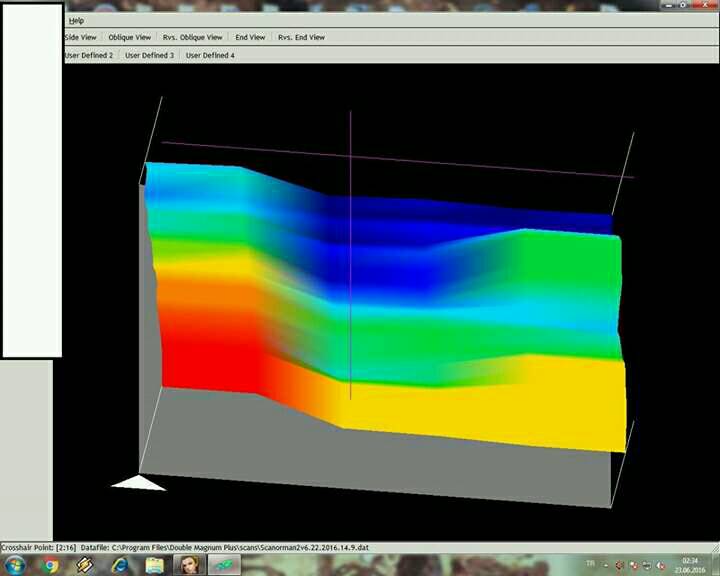Select the User Defined 4 view
Screen dimensions: 720x576
[210, 55]
